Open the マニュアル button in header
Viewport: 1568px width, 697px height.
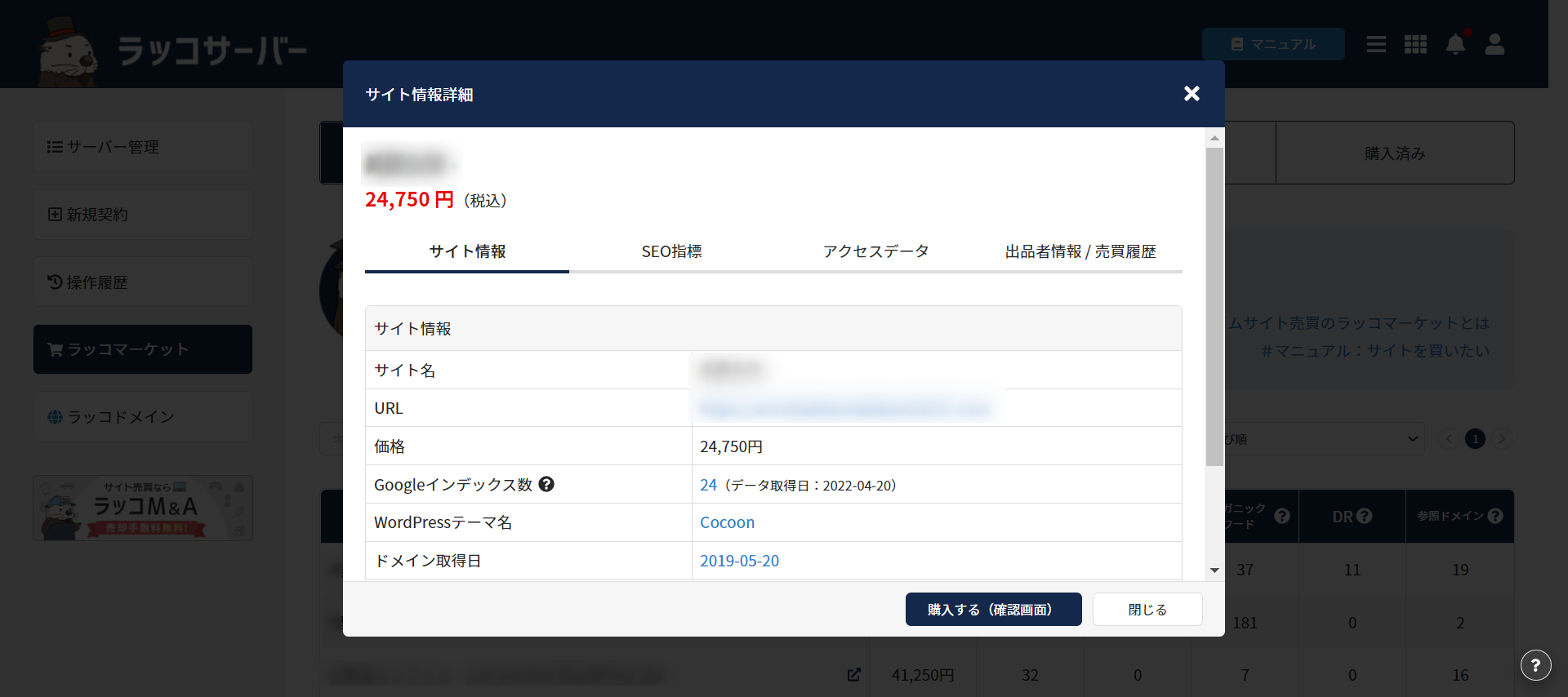pyautogui.click(x=1273, y=44)
